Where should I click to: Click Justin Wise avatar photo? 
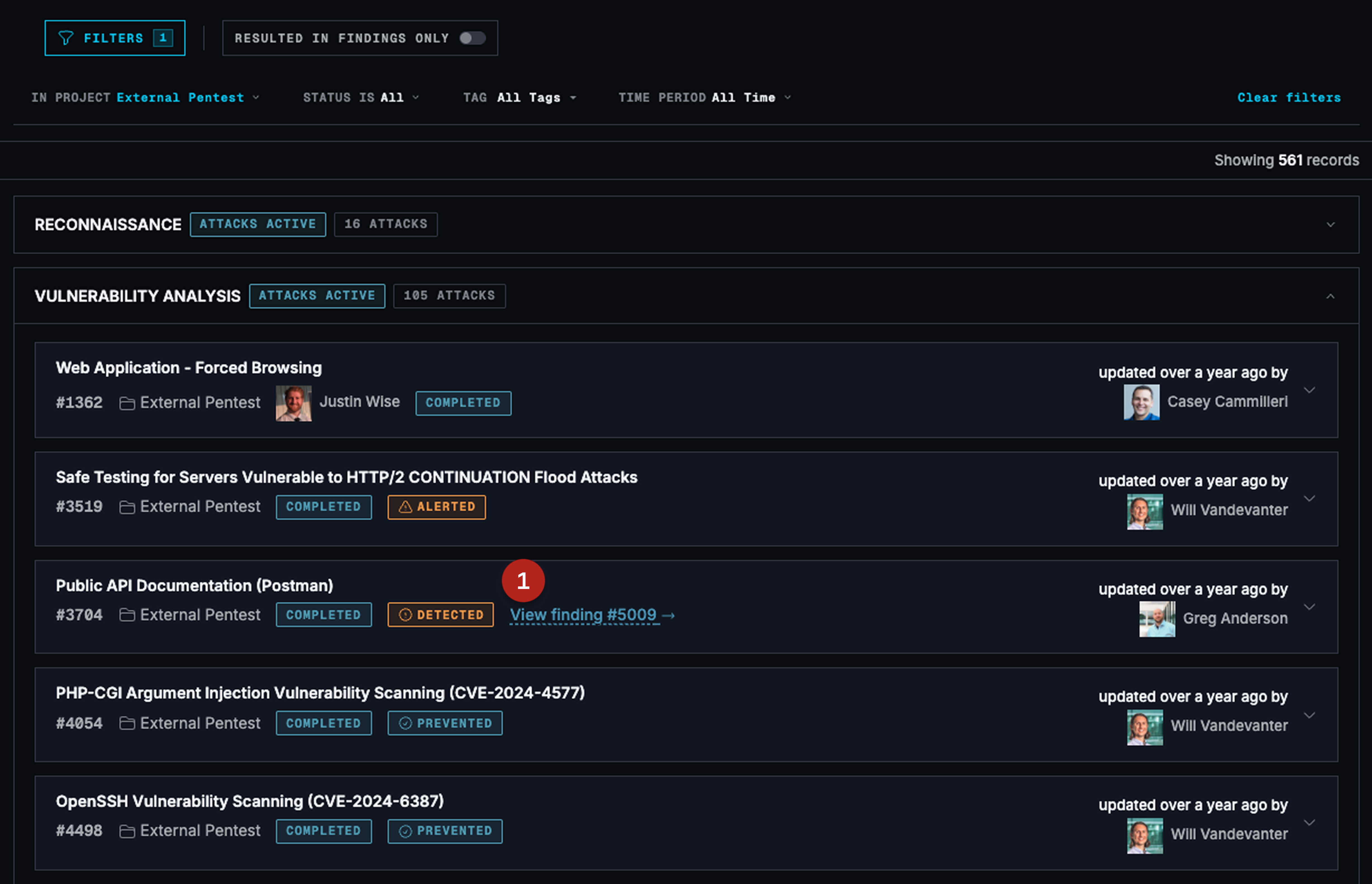tap(294, 403)
